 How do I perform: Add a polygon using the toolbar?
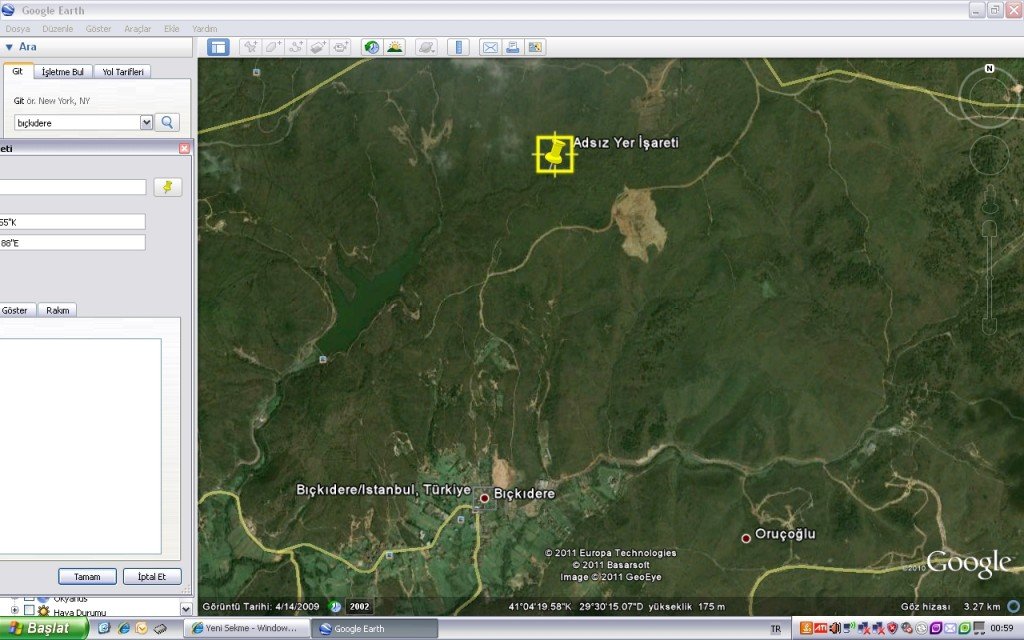273,47
